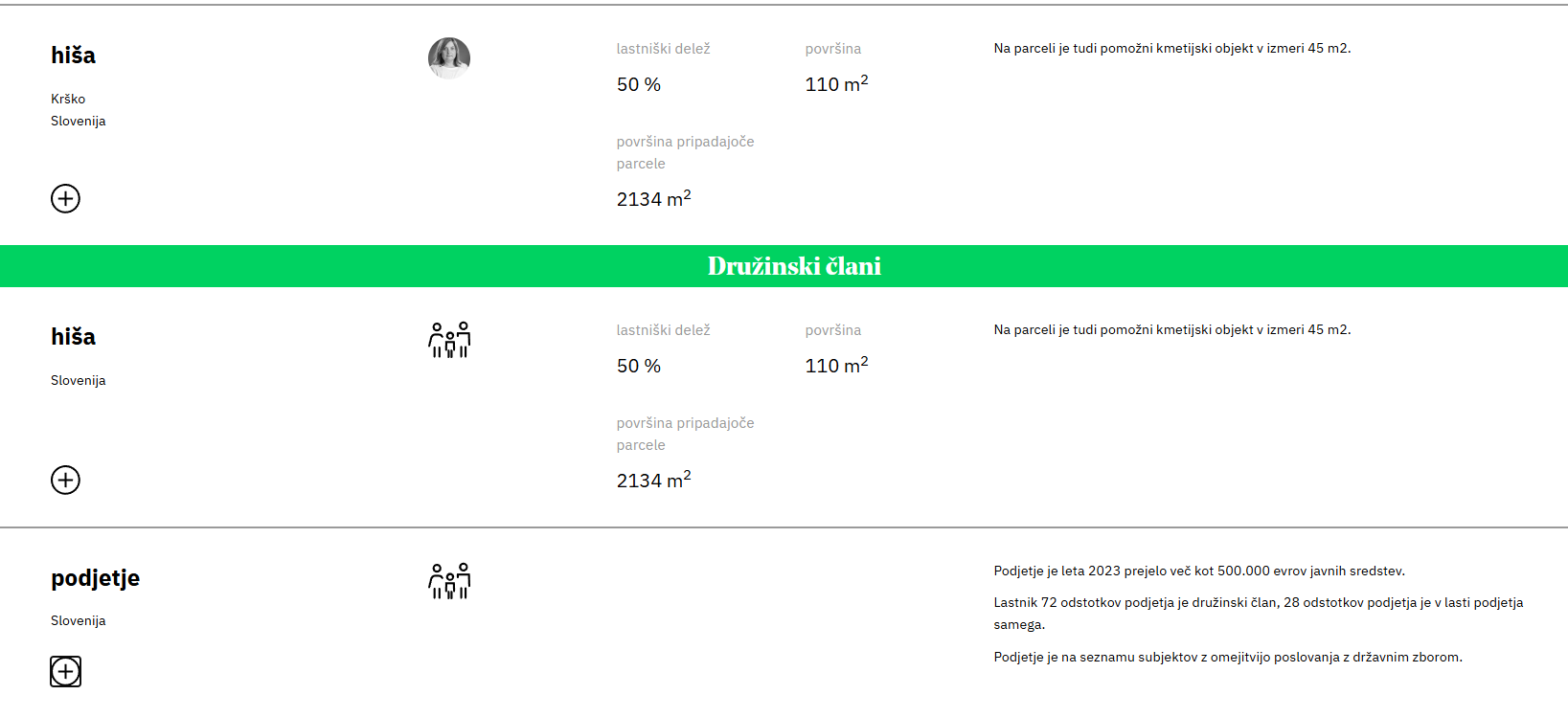Click the woman's profile photo avatar

click(x=448, y=57)
